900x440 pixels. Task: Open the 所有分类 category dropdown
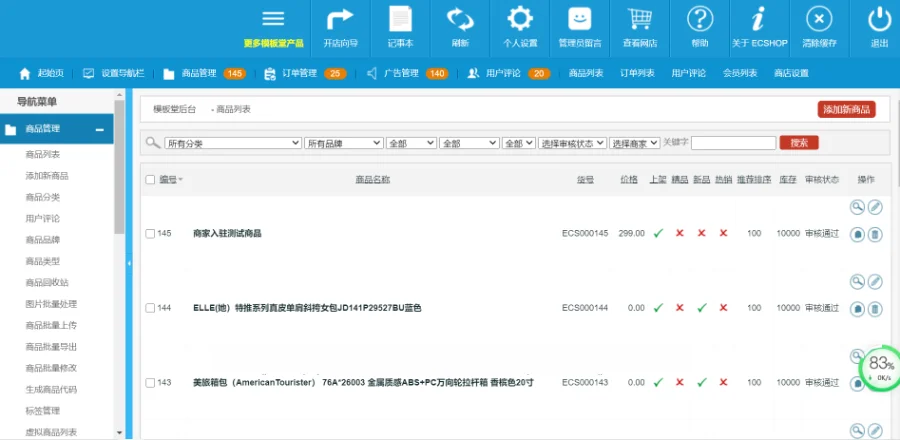click(x=233, y=144)
